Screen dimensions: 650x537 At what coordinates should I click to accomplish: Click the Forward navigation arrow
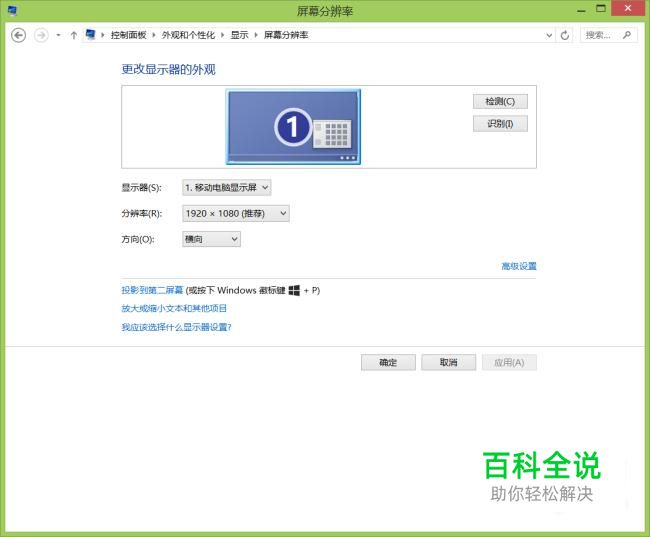click(x=41, y=35)
